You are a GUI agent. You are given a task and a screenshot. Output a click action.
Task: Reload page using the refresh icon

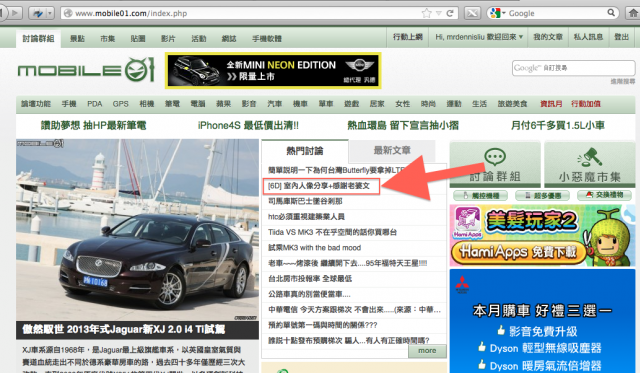450,13
